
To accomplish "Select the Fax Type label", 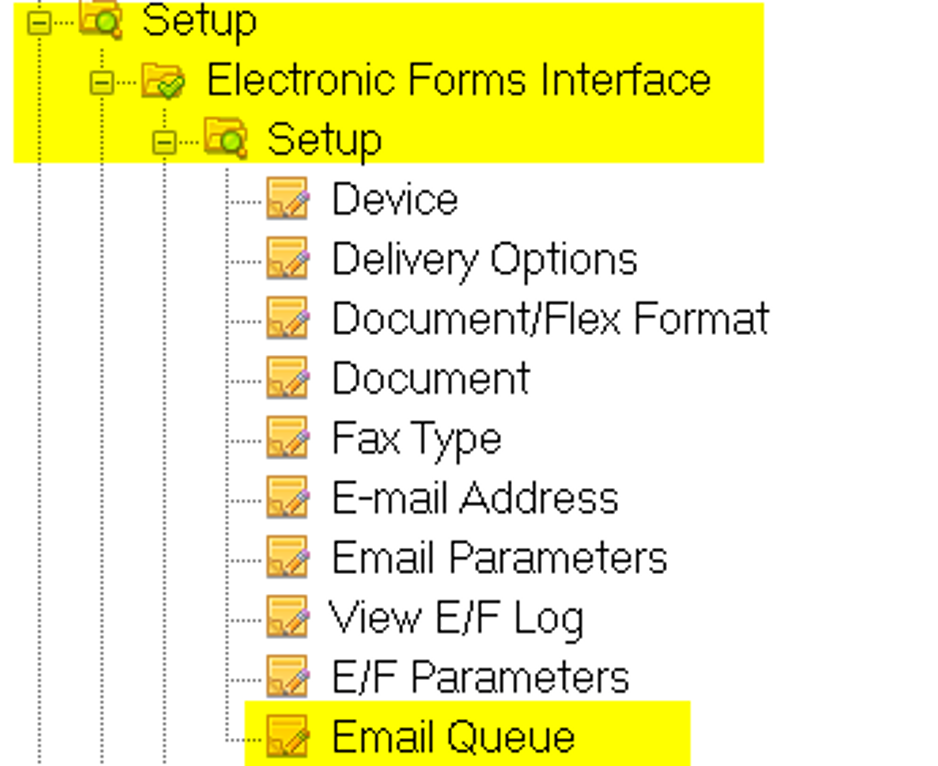I will click(416, 439).
